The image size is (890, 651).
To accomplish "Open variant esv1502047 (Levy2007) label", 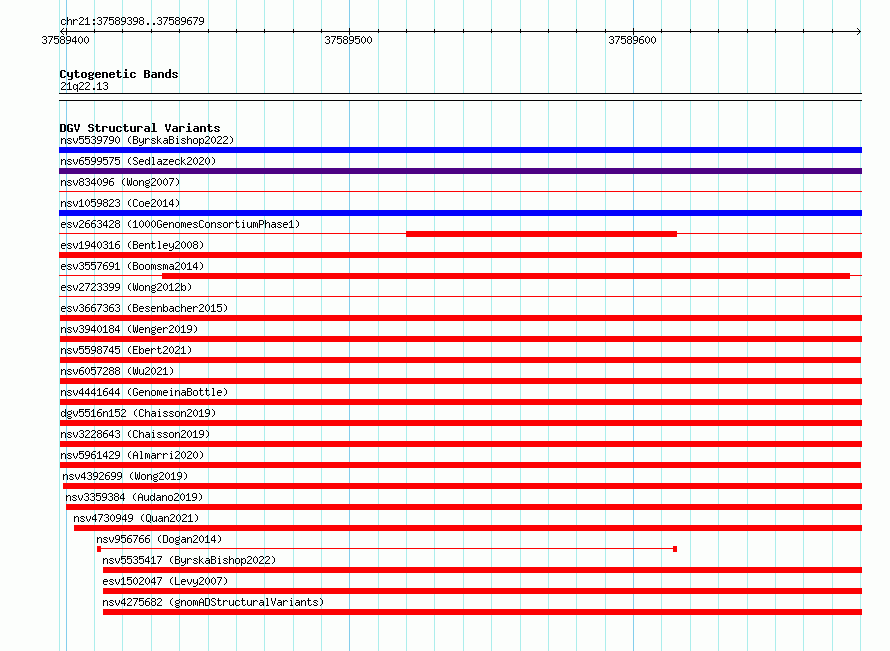I will pos(165,581).
